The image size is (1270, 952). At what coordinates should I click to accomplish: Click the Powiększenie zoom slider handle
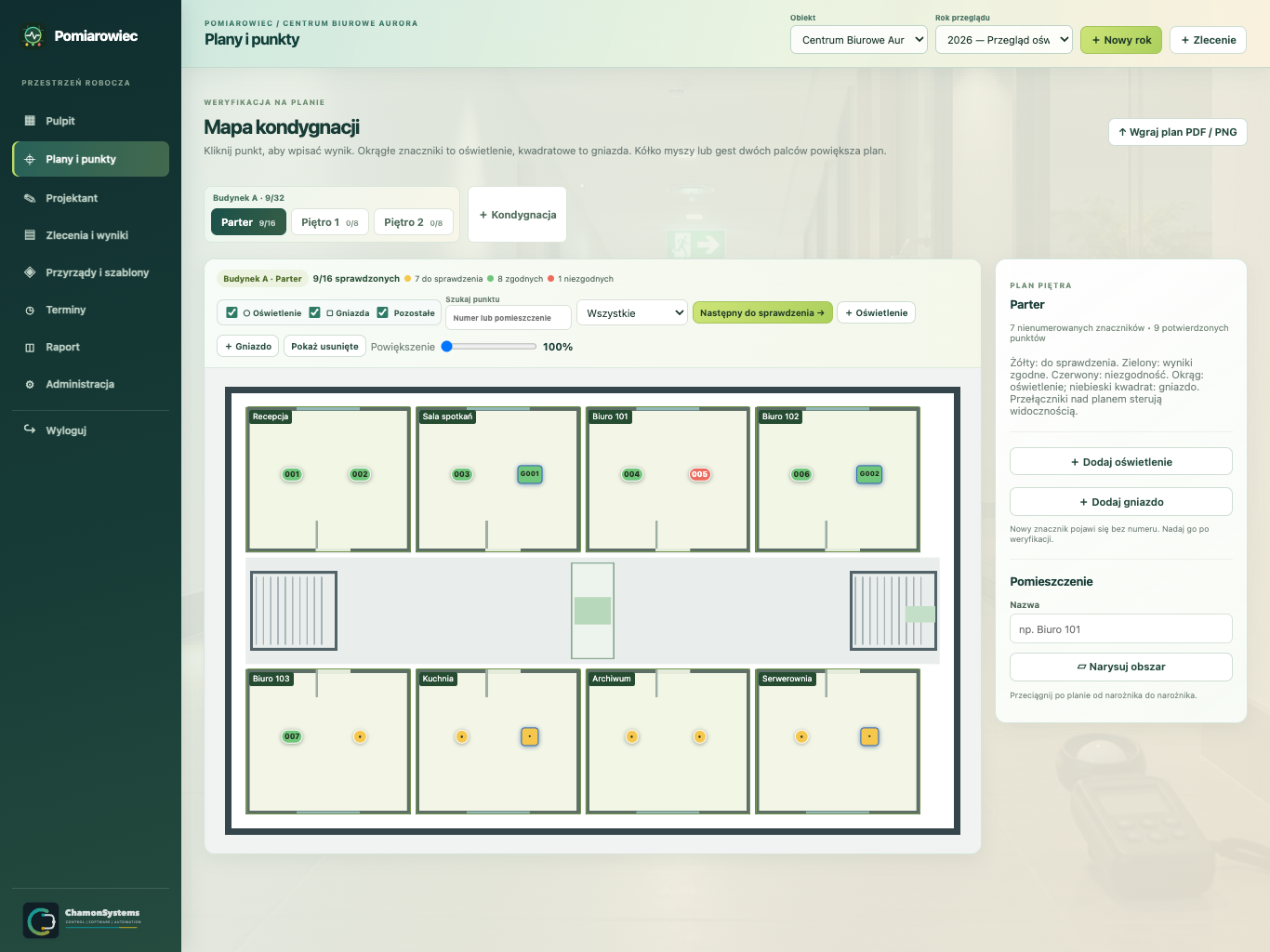click(x=447, y=346)
